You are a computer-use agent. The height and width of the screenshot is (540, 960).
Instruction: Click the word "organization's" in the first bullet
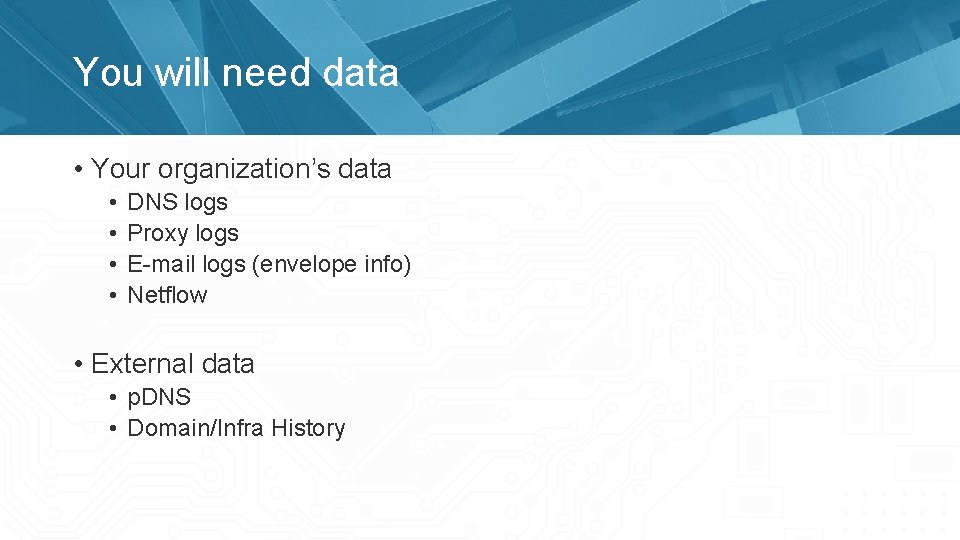click(x=240, y=169)
